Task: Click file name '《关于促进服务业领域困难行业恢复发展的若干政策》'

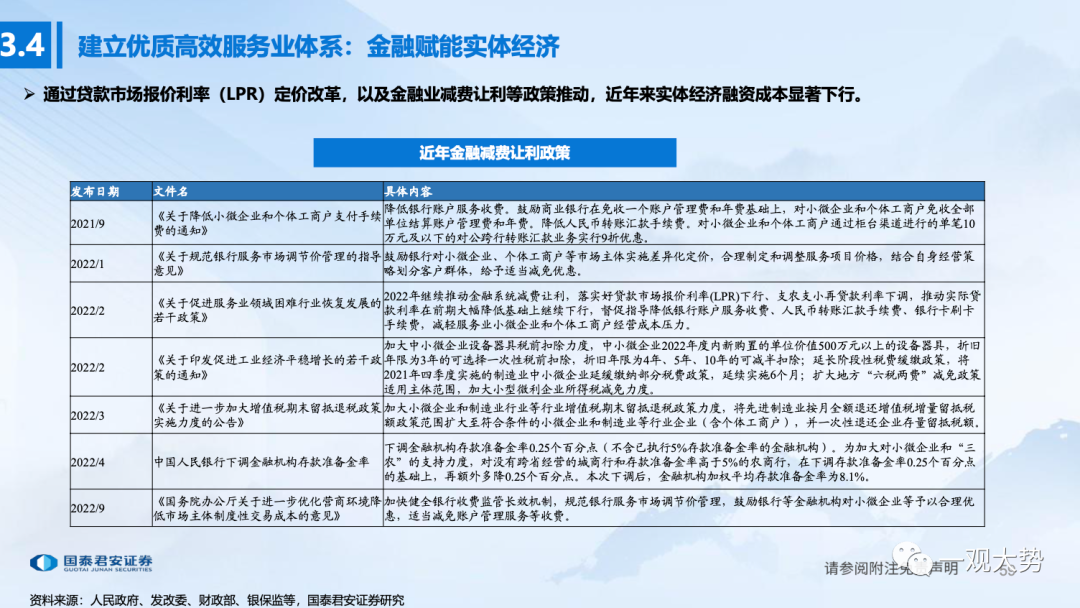Action: click(267, 310)
